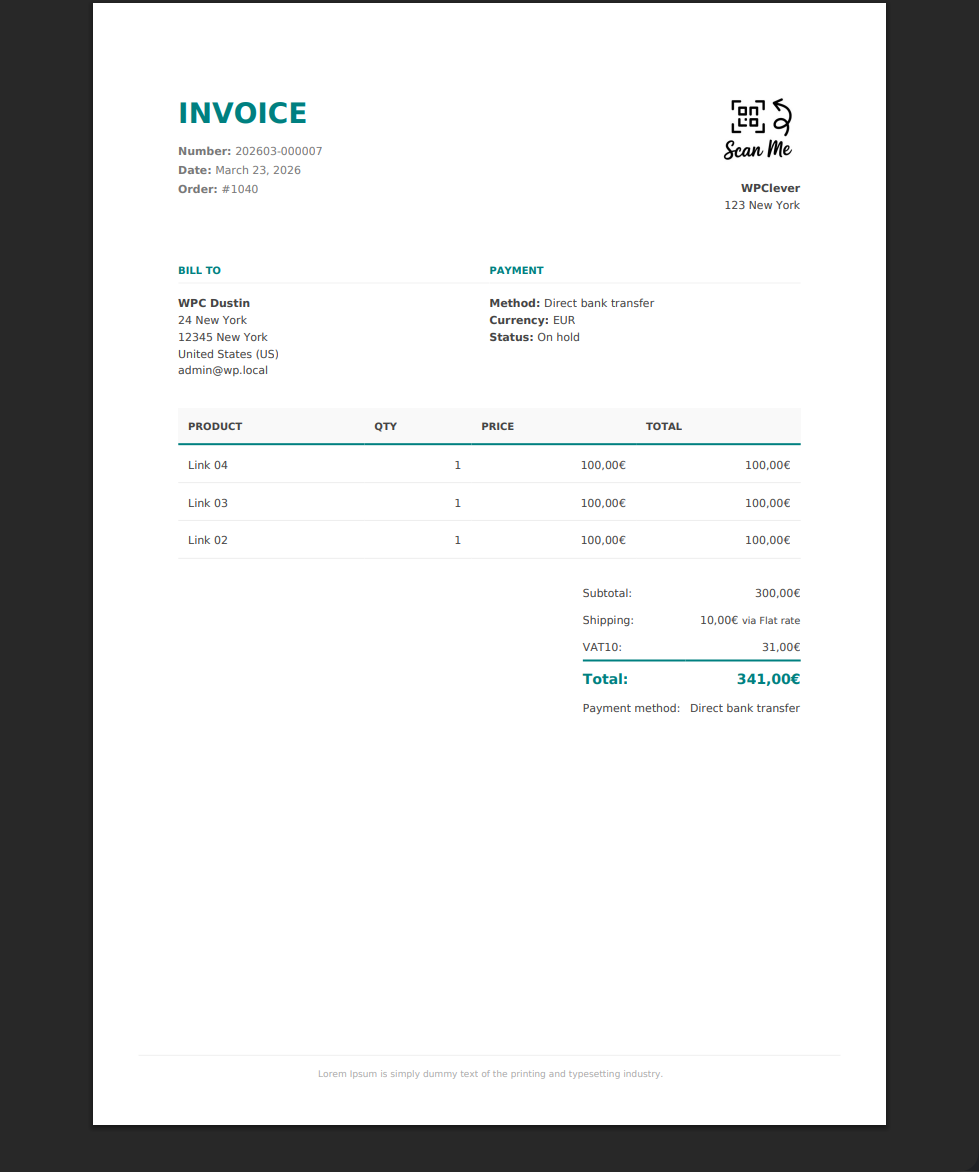This screenshot has height=1172, width=979.
Task: Click the On hold status text
Action: 558,338
